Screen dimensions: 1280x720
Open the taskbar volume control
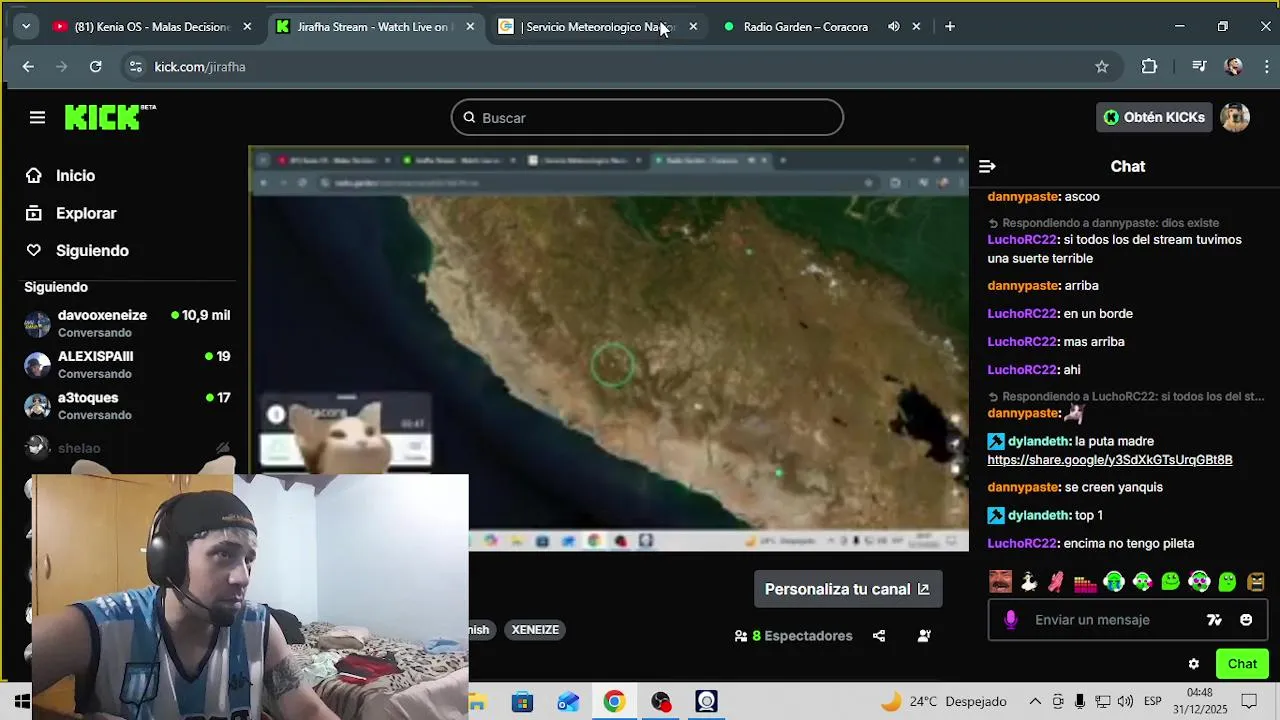pyautogui.click(x=1125, y=701)
